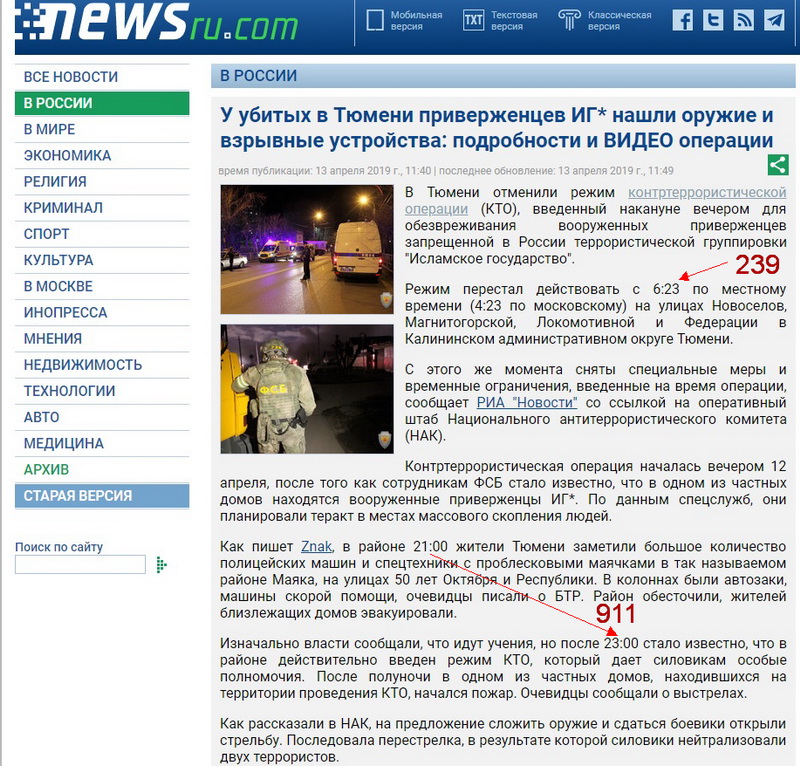
Task: Click the mobile version phone icon
Action: click(x=374, y=20)
